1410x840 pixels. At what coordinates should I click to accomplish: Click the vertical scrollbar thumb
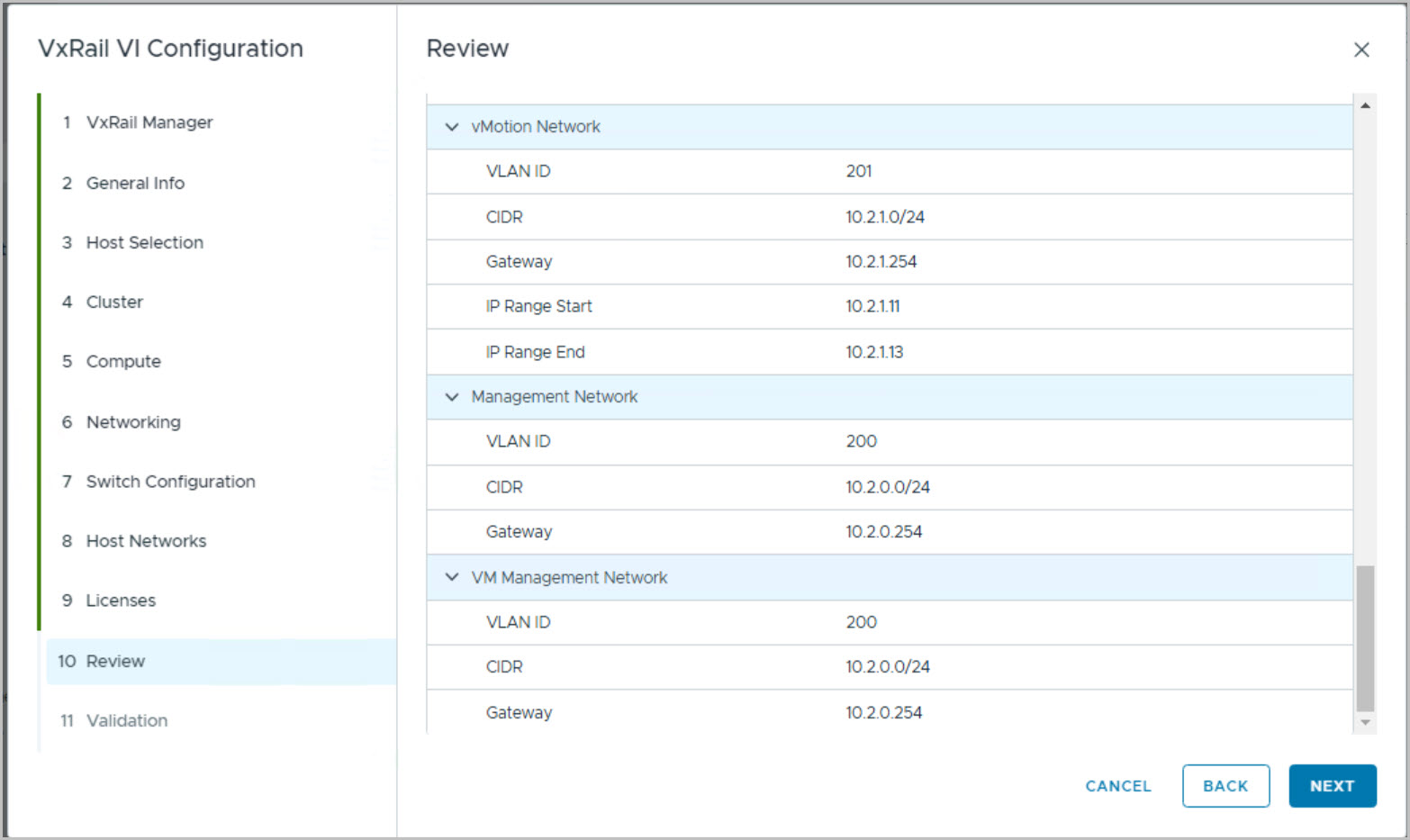[1365, 637]
